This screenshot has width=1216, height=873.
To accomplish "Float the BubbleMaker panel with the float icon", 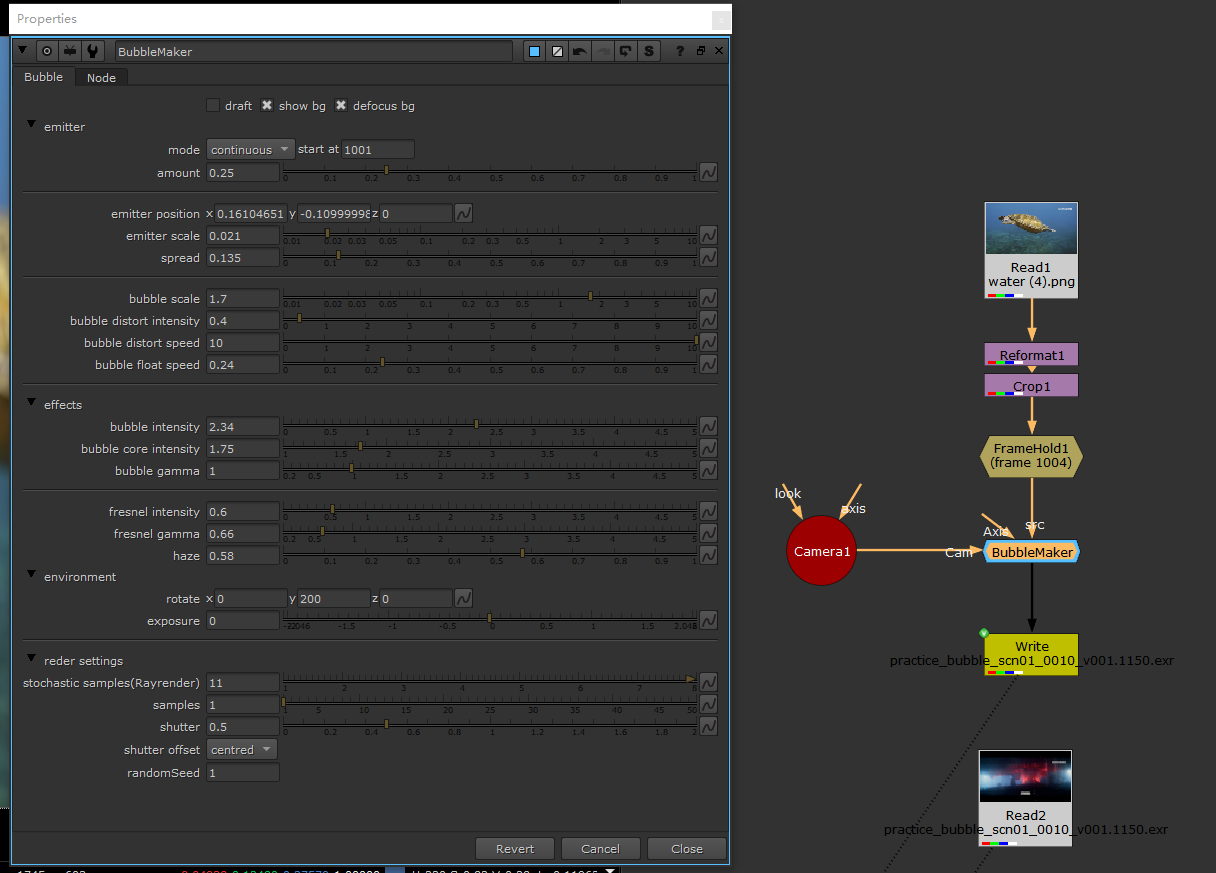I will pos(700,51).
